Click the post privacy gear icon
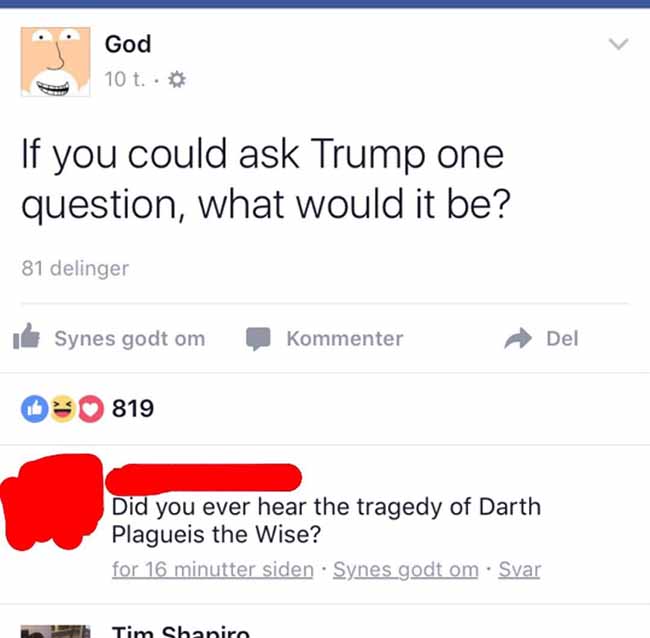This screenshot has height=638, width=650. (x=177, y=79)
